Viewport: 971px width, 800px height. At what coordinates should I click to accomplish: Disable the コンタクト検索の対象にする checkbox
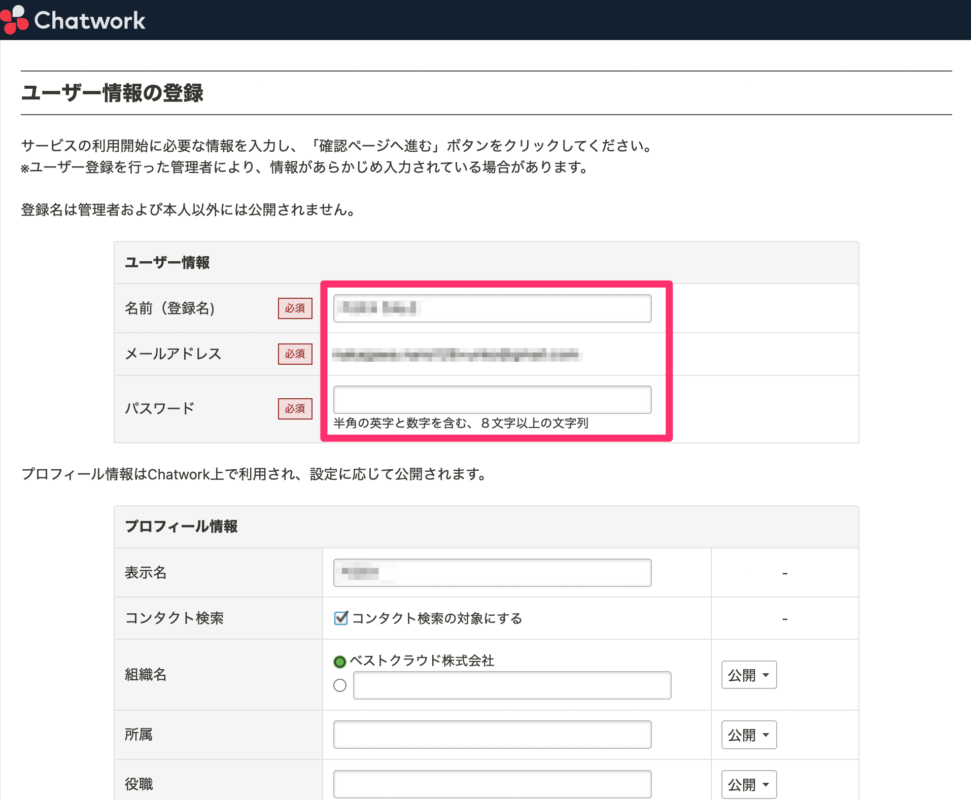pyautogui.click(x=340, y=618)
